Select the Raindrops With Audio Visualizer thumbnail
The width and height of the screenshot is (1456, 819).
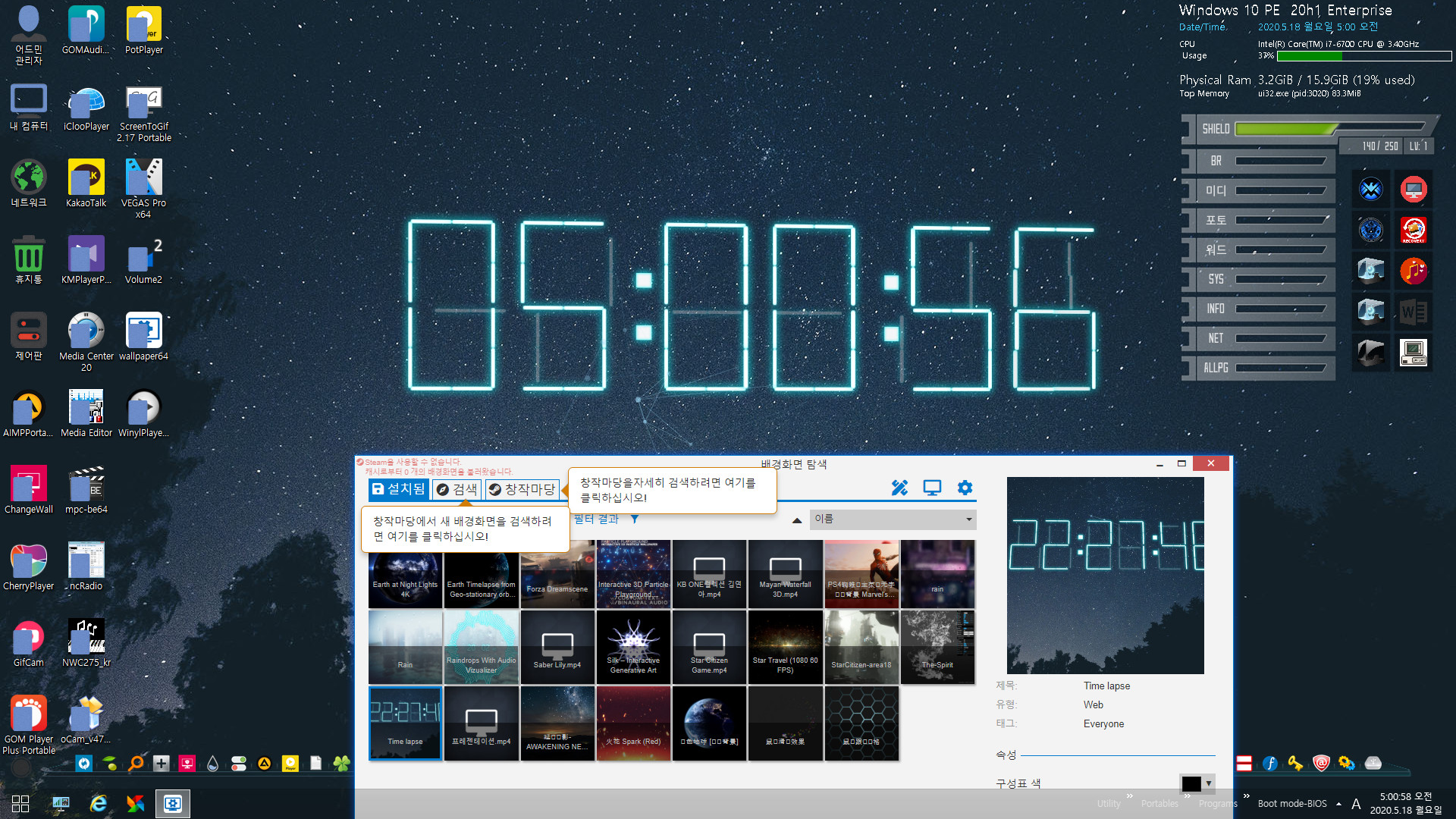point(481,648)
